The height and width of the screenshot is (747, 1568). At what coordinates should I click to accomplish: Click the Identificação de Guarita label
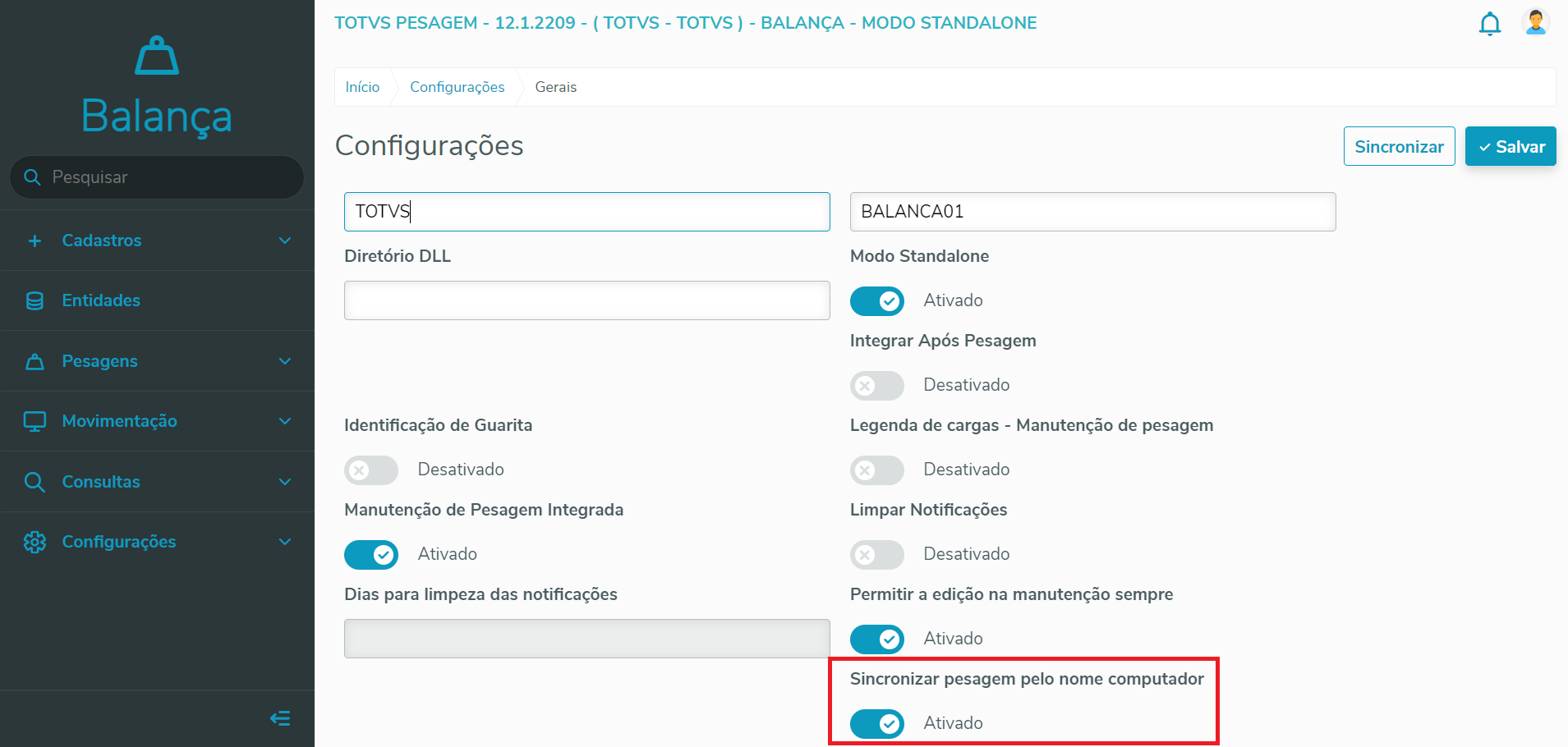click(439, 425)
